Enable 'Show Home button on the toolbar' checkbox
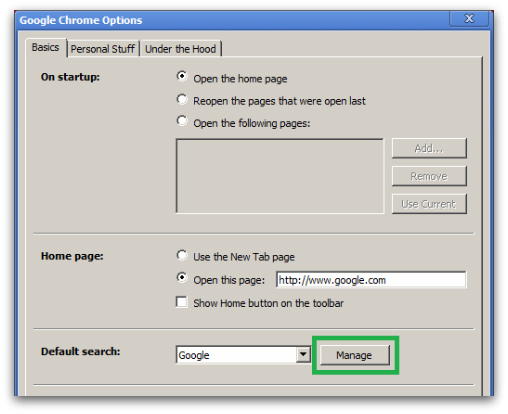The height and width of the screenshot is (414, 508). (182, 302)
